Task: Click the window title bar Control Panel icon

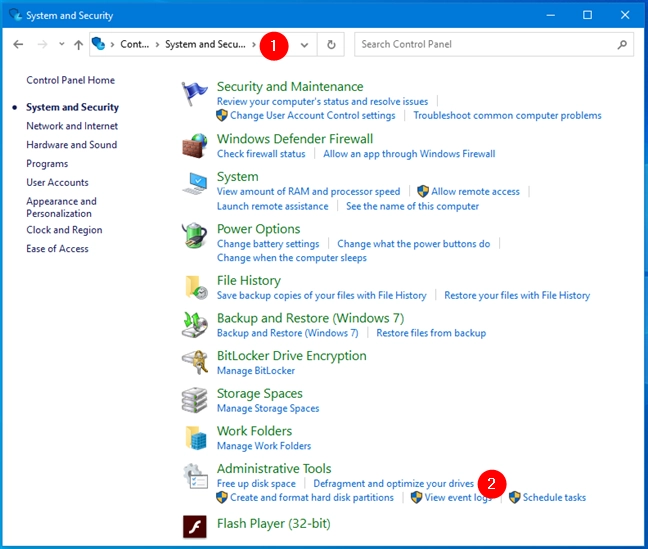Action: click(x=15, y=15)
